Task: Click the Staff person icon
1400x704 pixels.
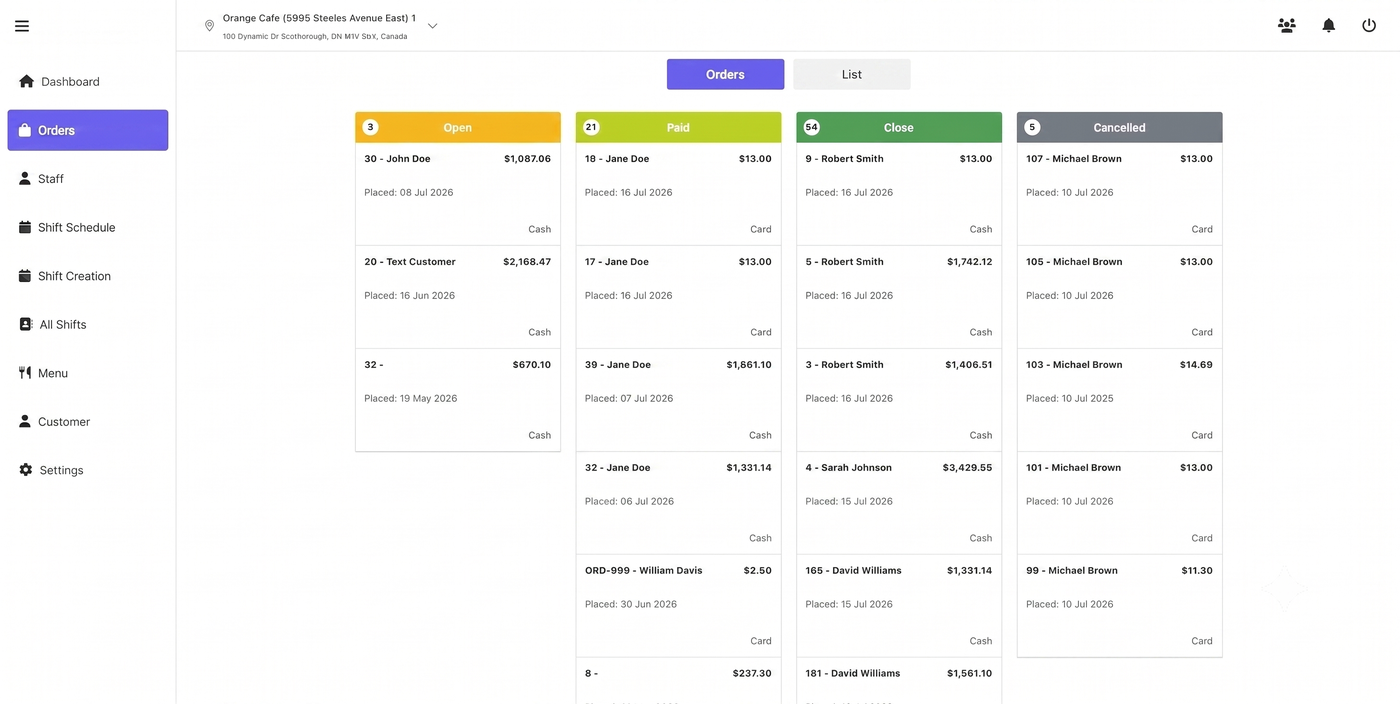Action: point(25,178)
